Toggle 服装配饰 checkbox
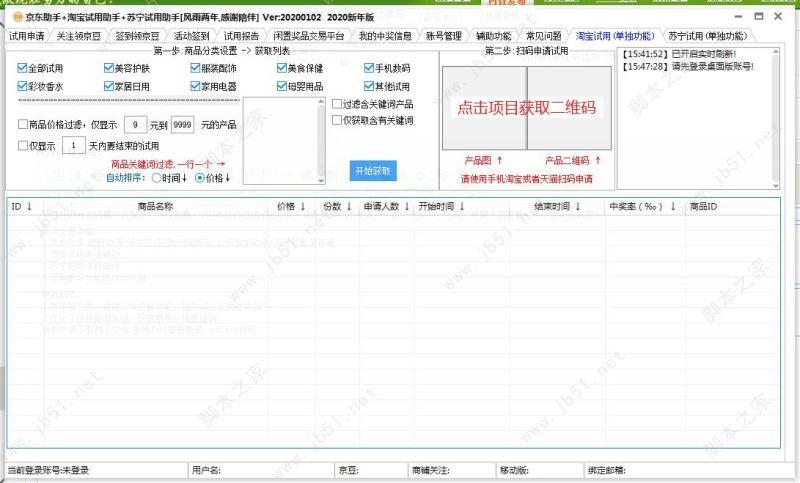 pyautogui.click(x=195, y=68)
